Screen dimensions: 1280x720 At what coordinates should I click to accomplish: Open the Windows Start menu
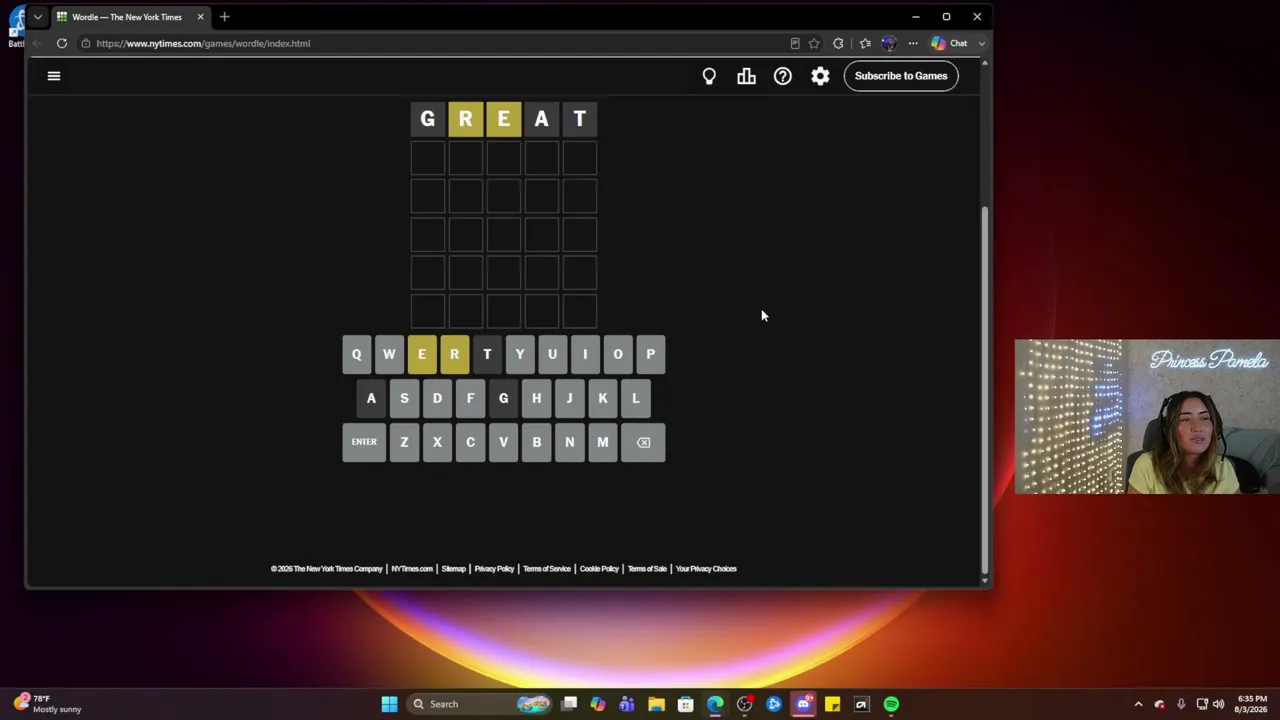tap(389, 704)
